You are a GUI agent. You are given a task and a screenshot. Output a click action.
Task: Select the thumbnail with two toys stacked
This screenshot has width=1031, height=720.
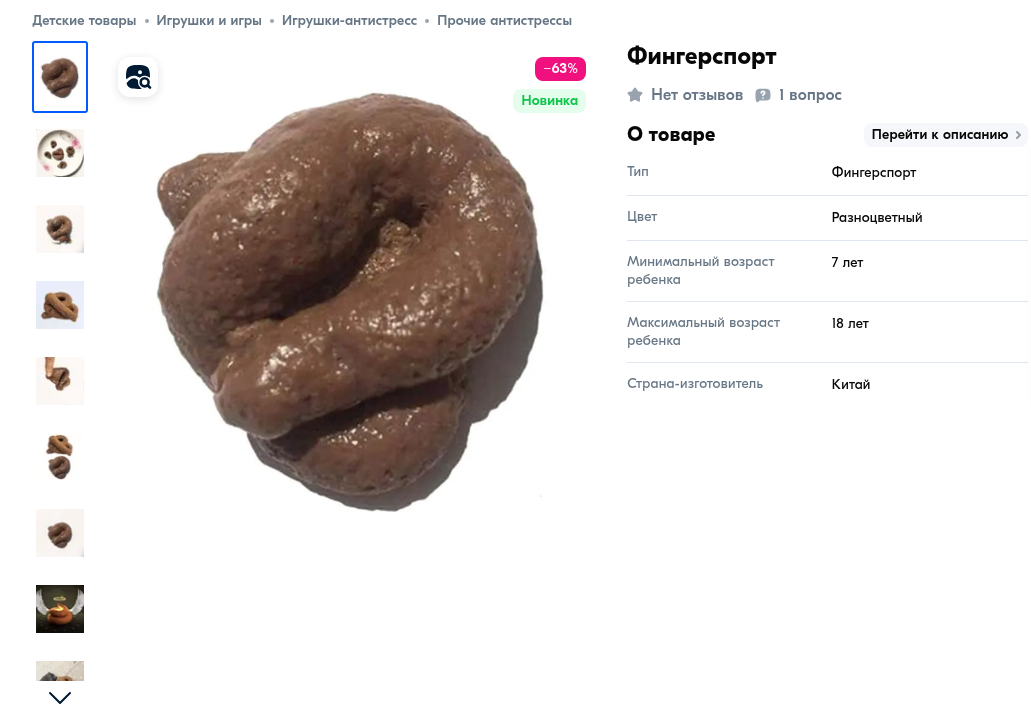coord(60,457)
